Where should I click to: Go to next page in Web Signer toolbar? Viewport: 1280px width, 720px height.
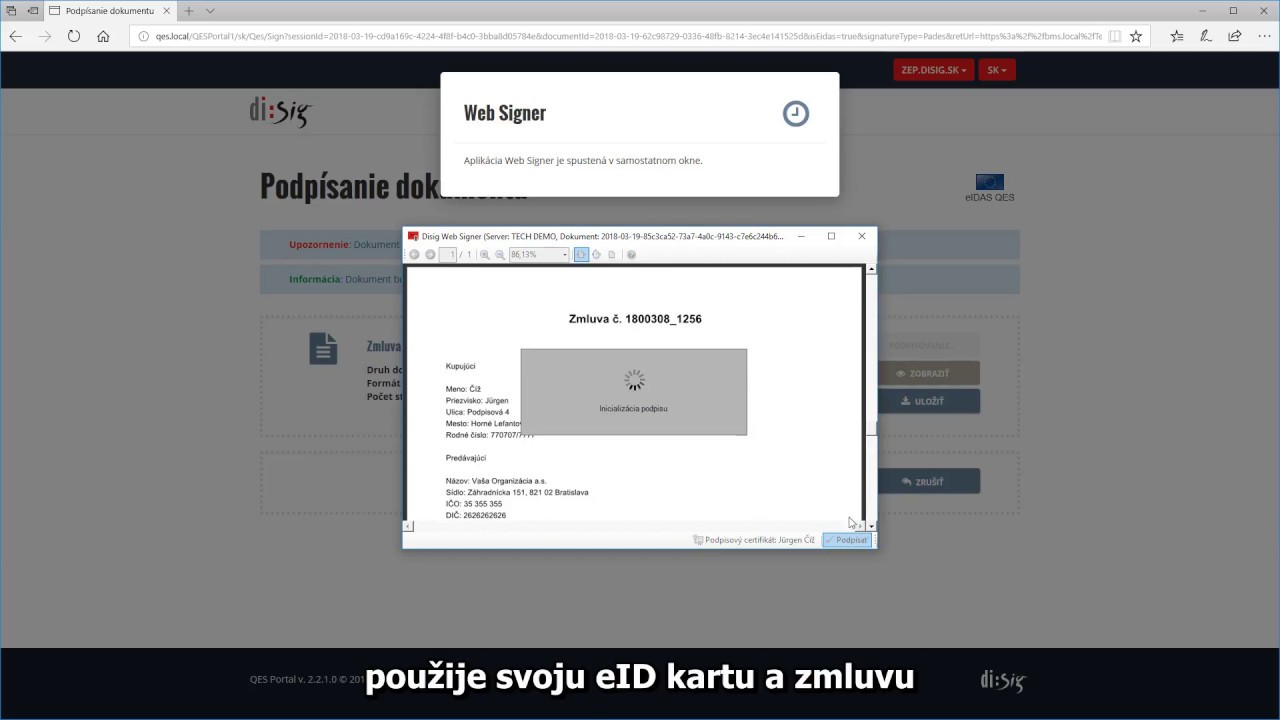point(430,255)
